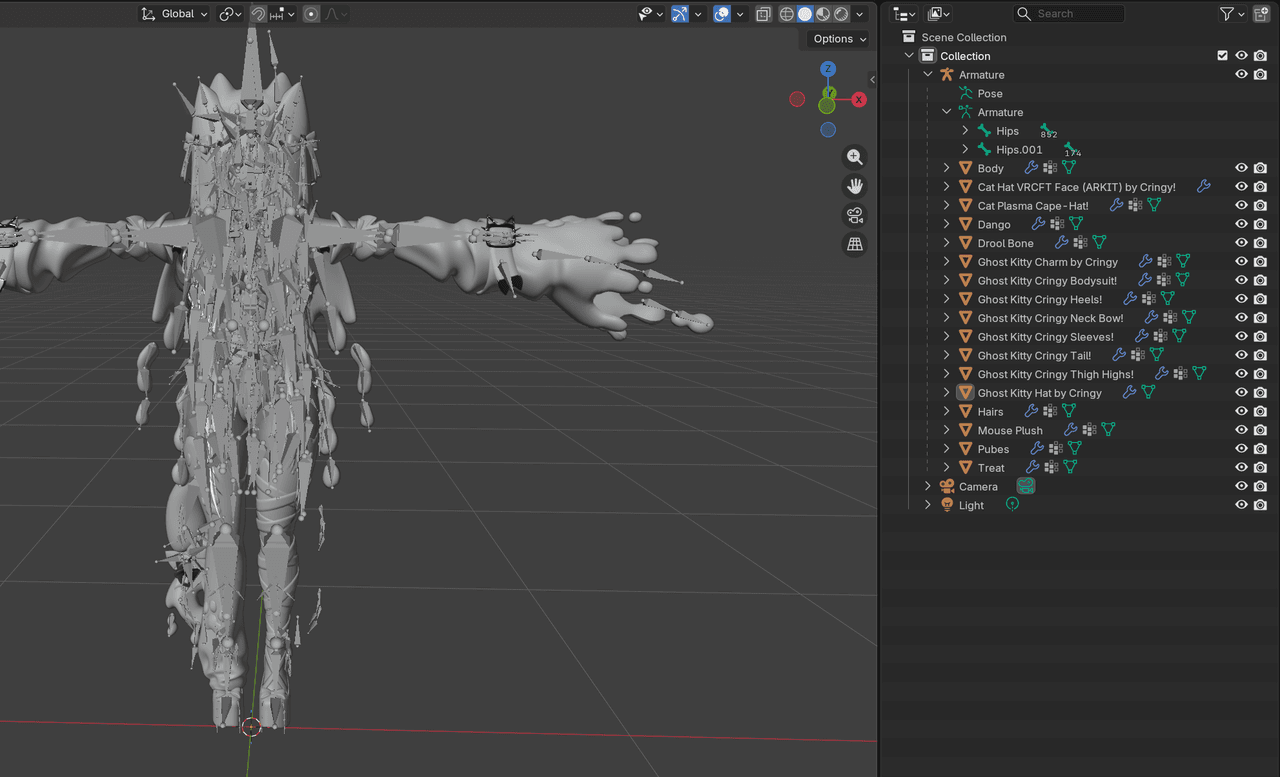Toggle show gizmos button in header
This screenshot has height=777, width=1280.
click(x=680, y=14)
